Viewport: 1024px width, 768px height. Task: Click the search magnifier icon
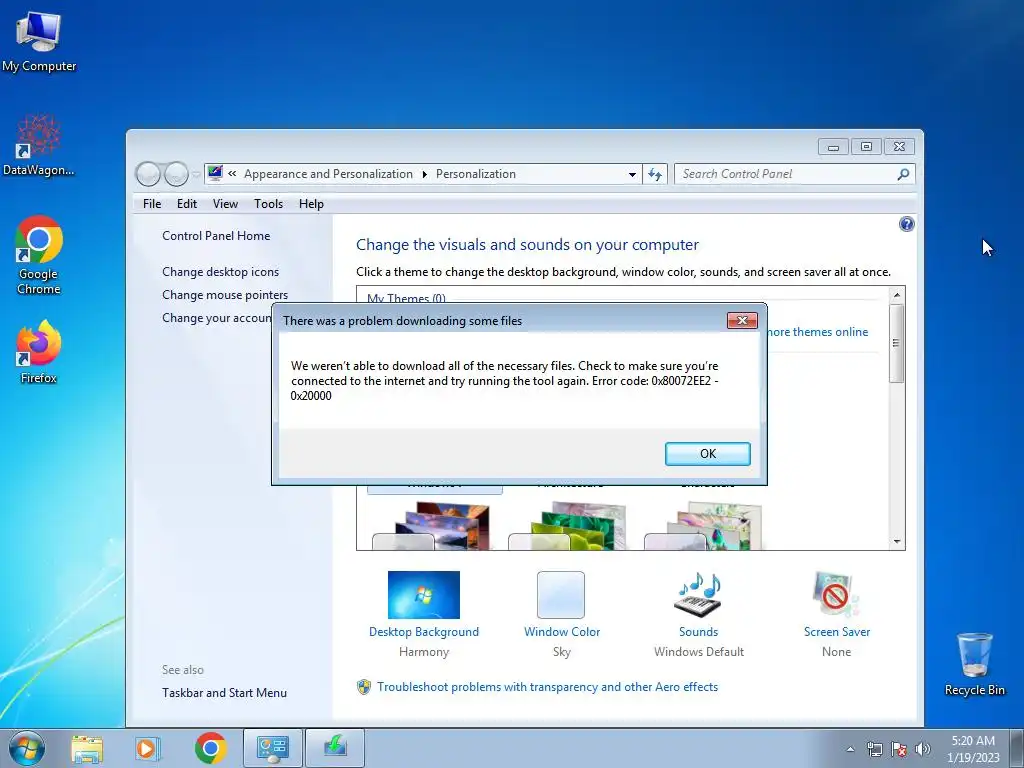click(x=903, y=174)
